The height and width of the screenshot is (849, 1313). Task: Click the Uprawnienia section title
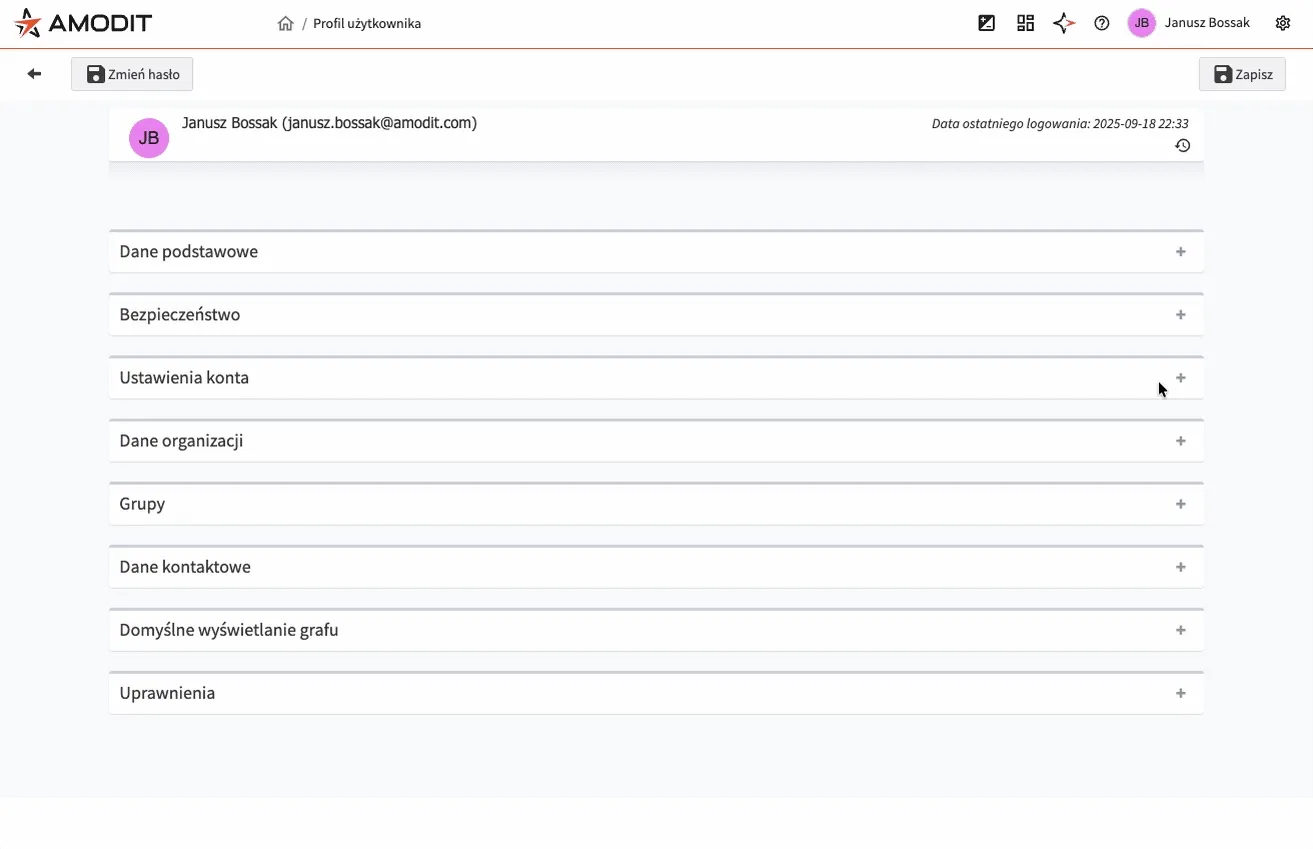tap(167, 693)
